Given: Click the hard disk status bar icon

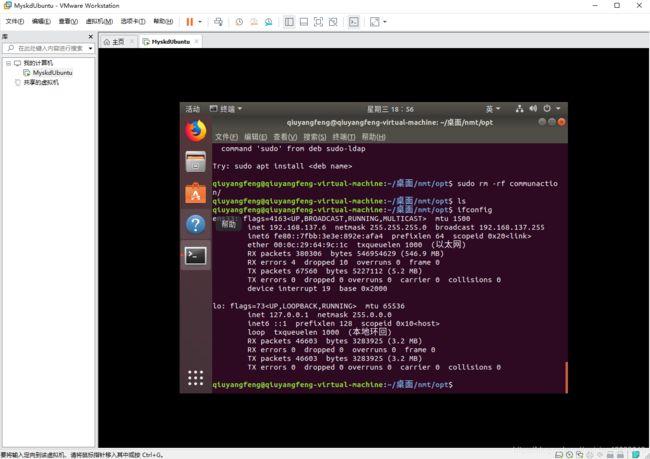Looking at the screenshot, I should point(559,455).
